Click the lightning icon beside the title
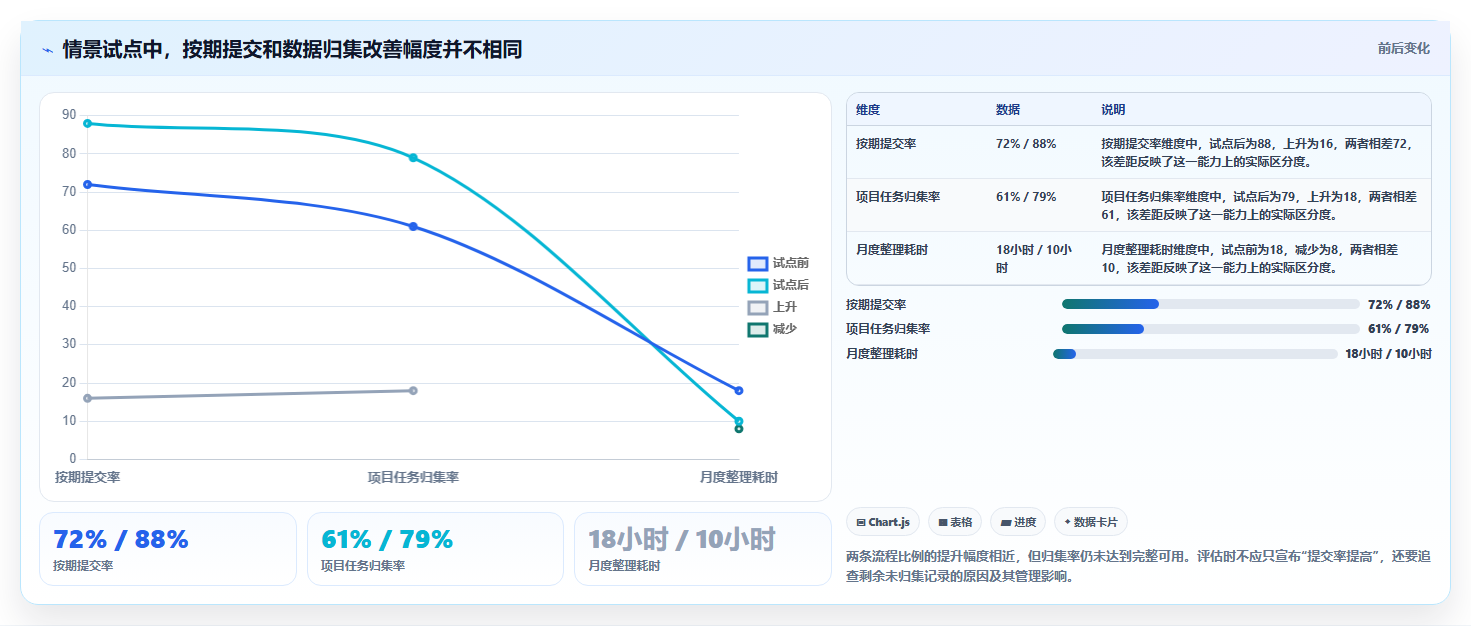1471x626 pixels. tap(47, 50)
